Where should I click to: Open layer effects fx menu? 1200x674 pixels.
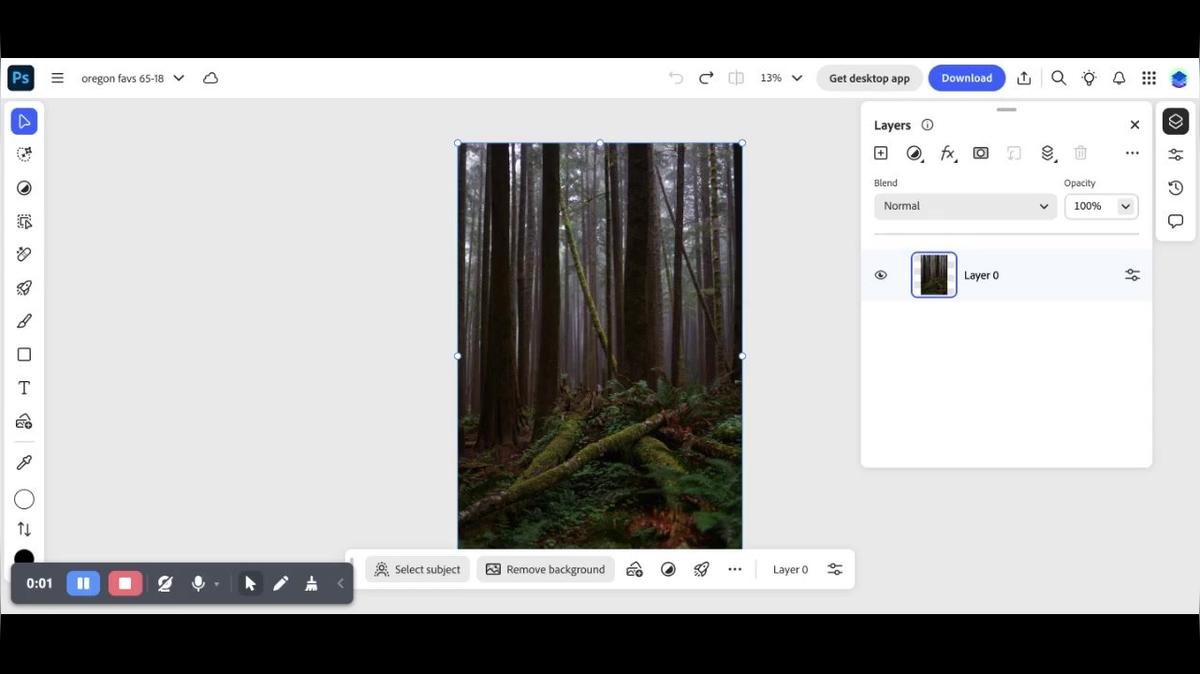[x=947, y=153]
